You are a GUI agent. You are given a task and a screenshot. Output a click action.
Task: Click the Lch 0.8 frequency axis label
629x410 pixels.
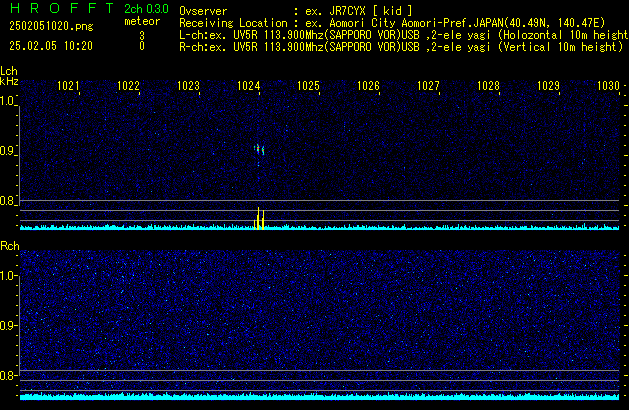point(7,201)
